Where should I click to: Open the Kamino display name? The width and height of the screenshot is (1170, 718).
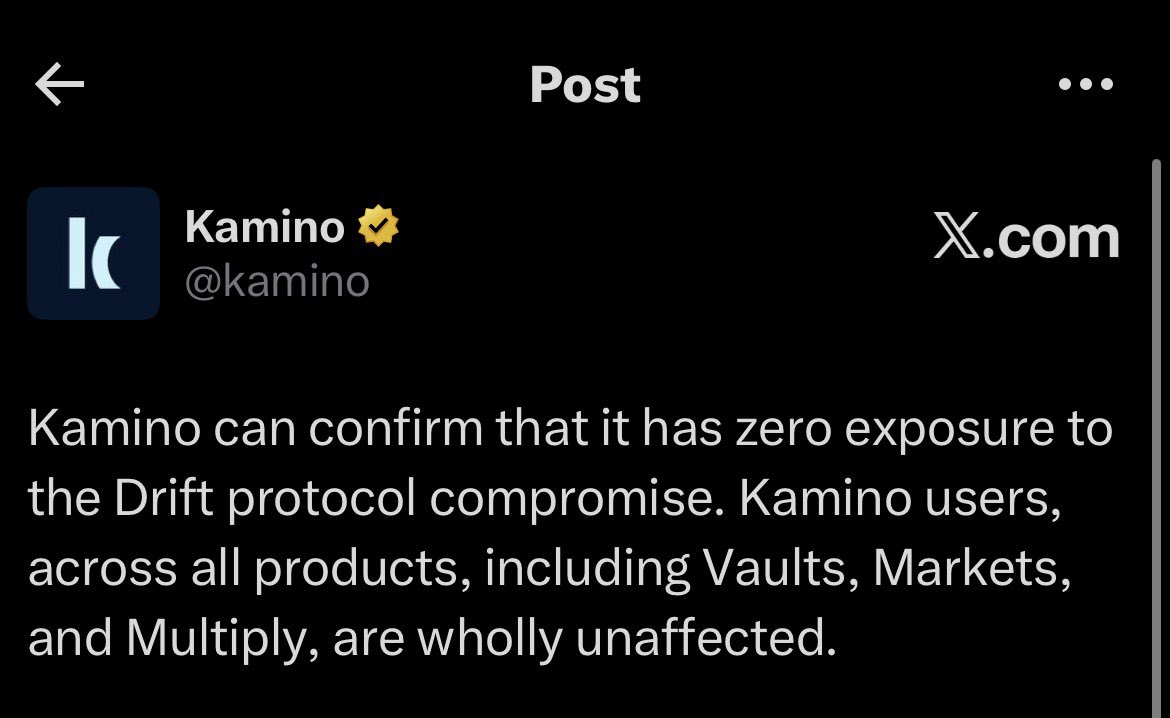click(265, 228)
